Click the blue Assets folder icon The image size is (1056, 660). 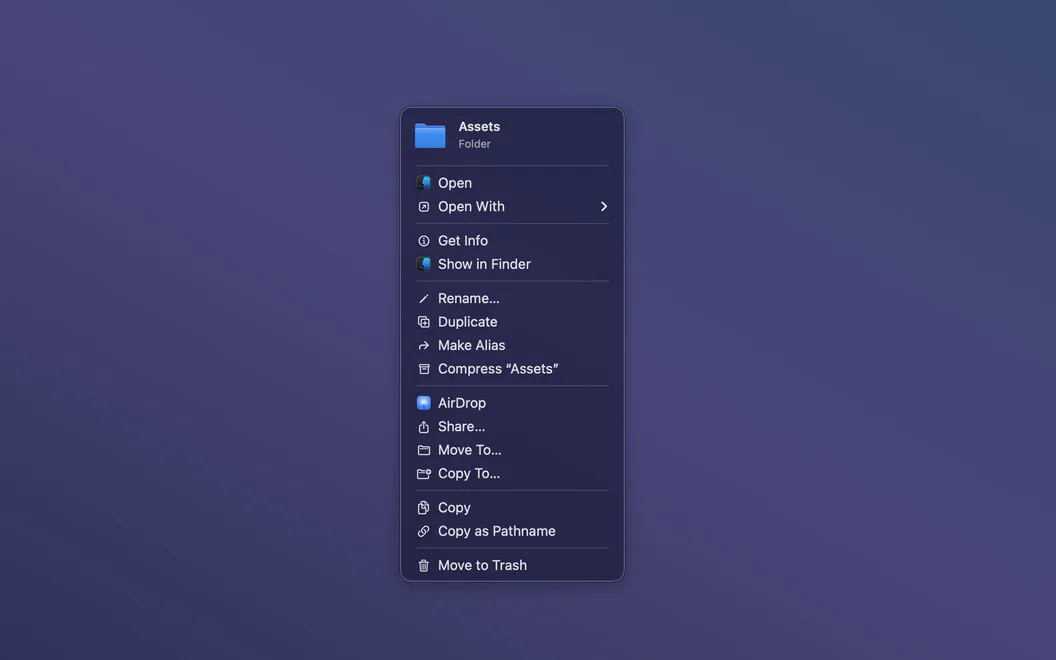coord(430,135)
